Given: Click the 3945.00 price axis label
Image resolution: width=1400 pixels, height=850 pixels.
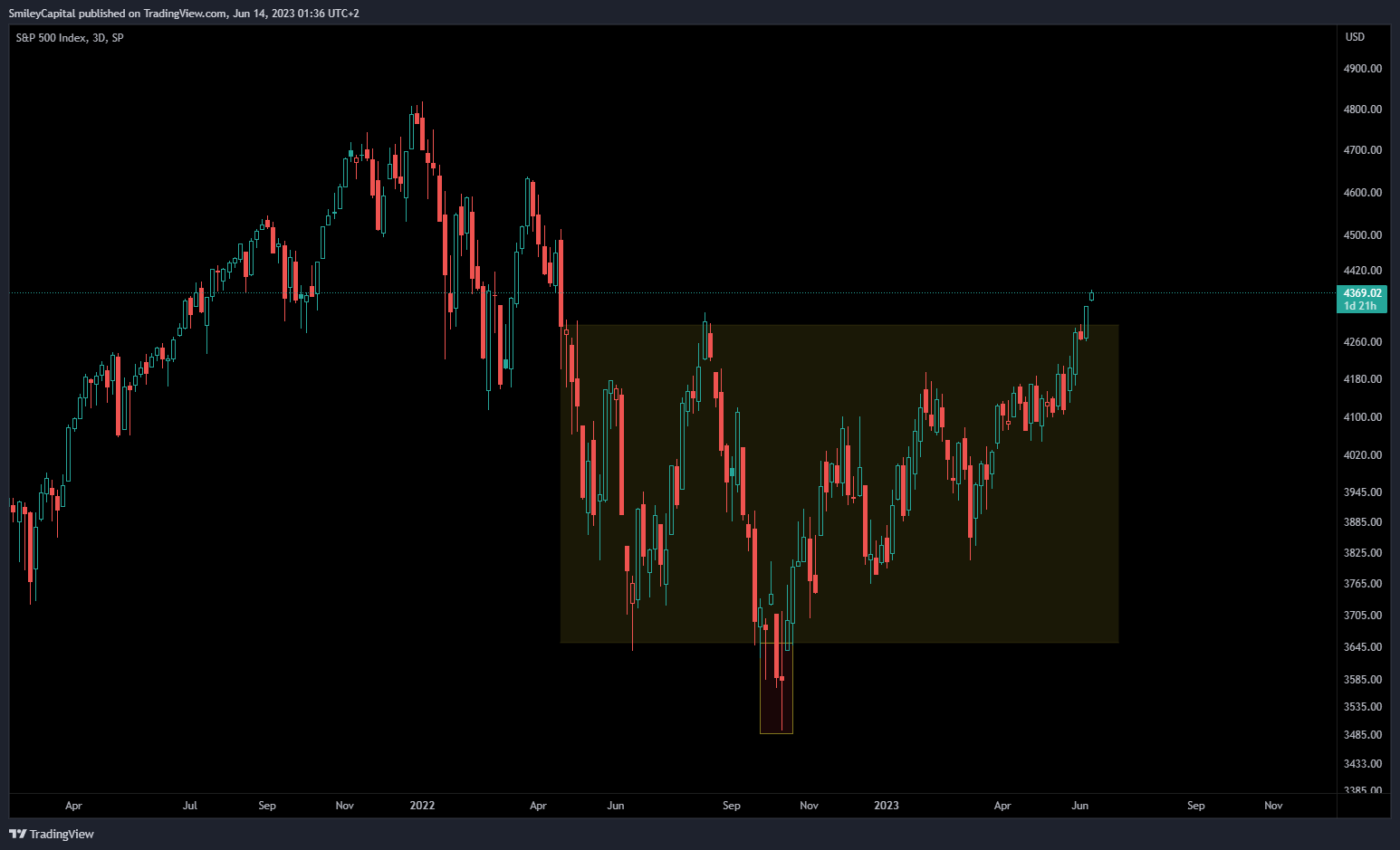Looking at the screenshot, I should pyautogui.click(x=1363, y=492).
